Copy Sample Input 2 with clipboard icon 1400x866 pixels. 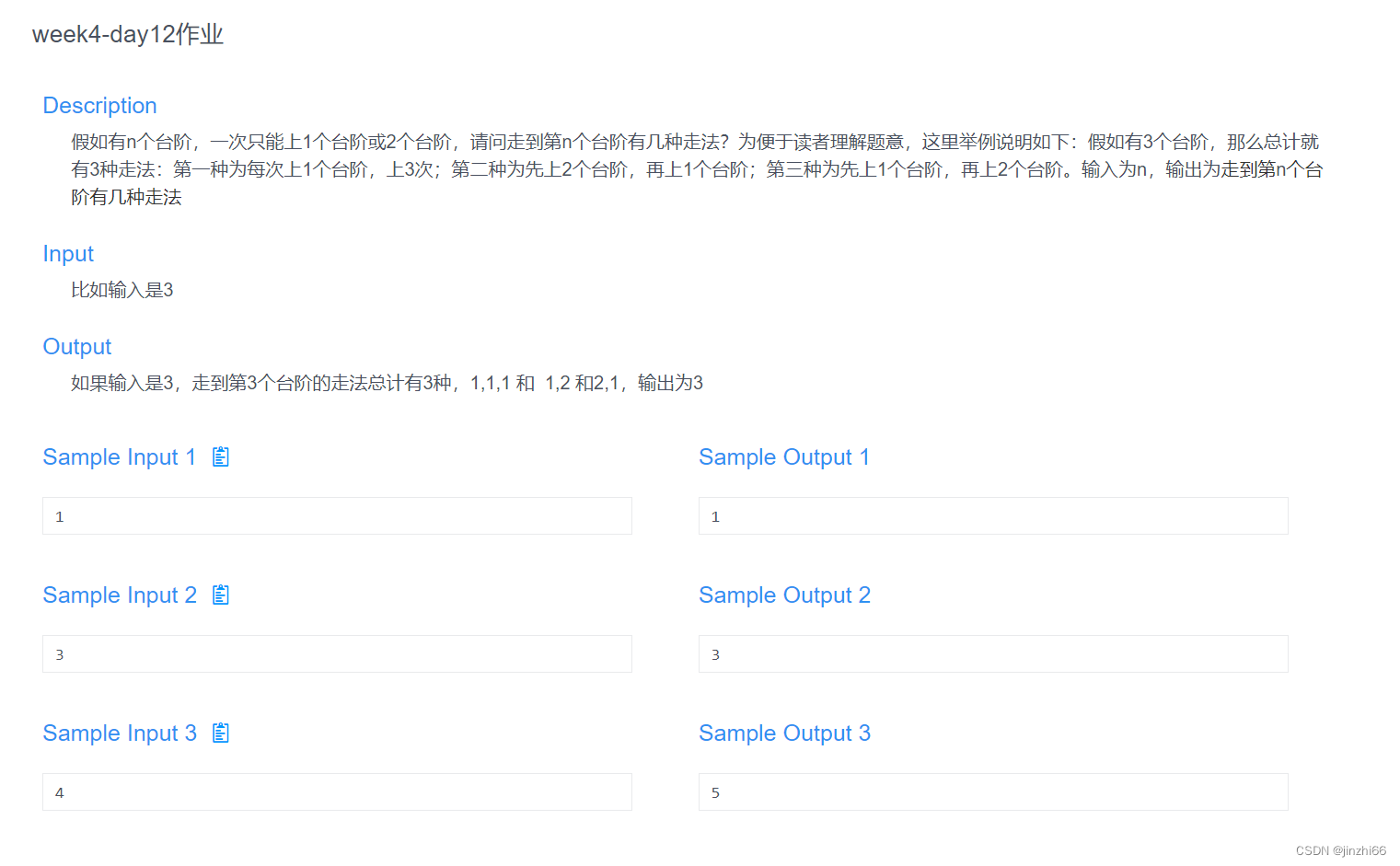pos(221,595)
